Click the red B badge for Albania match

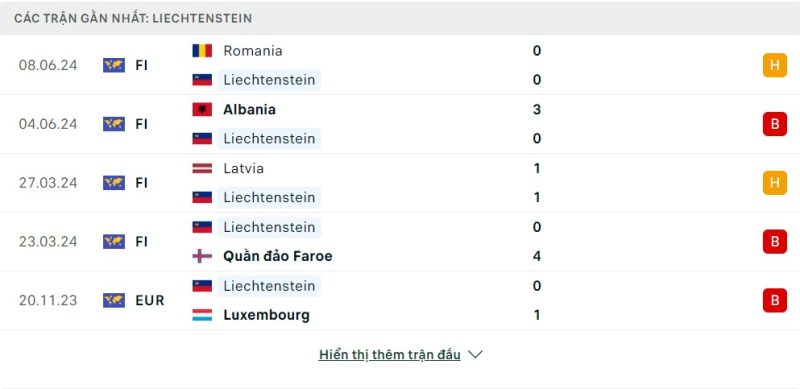coord(774,124)
